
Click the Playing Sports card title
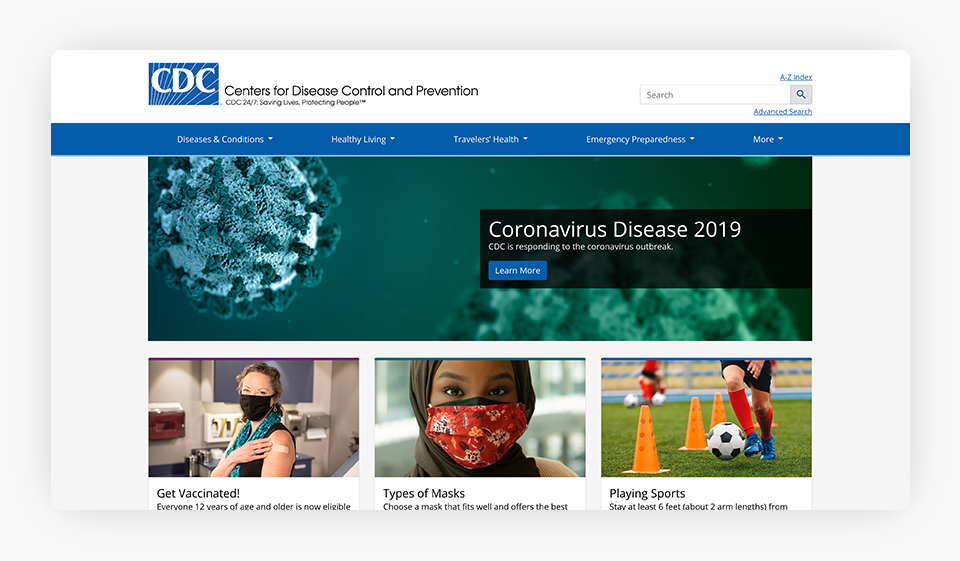(647, 493)
